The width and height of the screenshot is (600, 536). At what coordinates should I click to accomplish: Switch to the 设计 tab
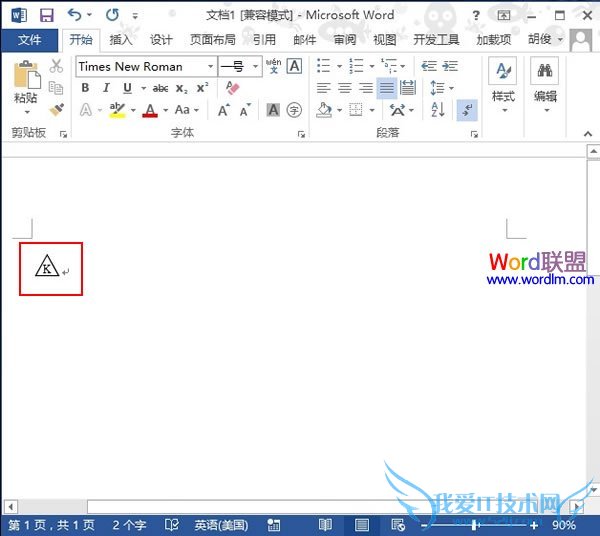click(161, 40)
